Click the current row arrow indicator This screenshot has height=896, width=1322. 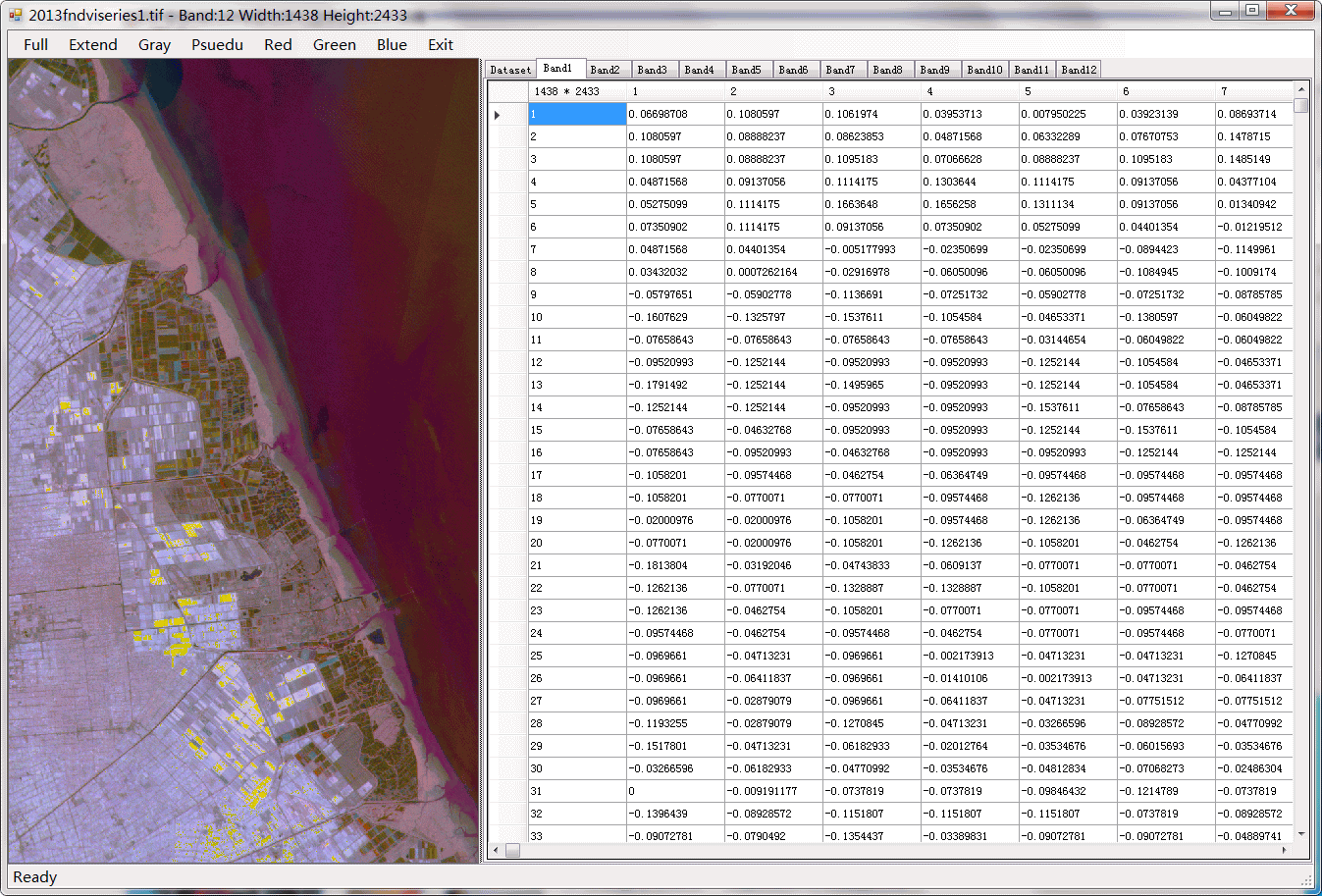coord(498,115)
